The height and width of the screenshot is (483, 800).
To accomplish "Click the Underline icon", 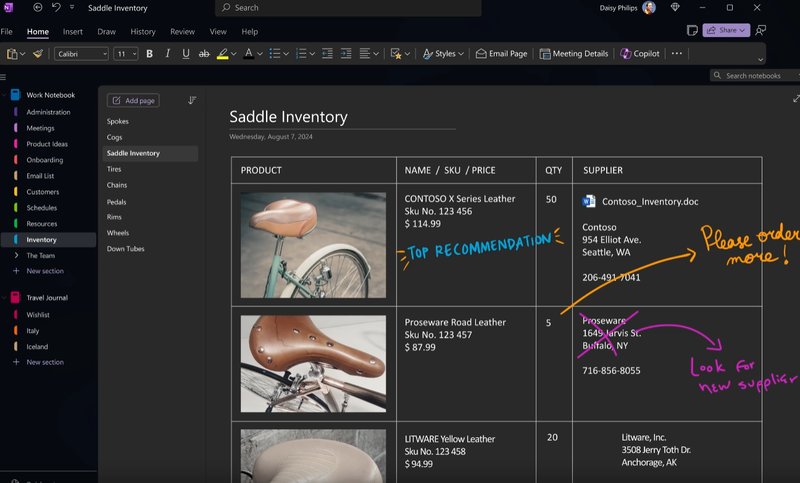I will tap(186, 54).
